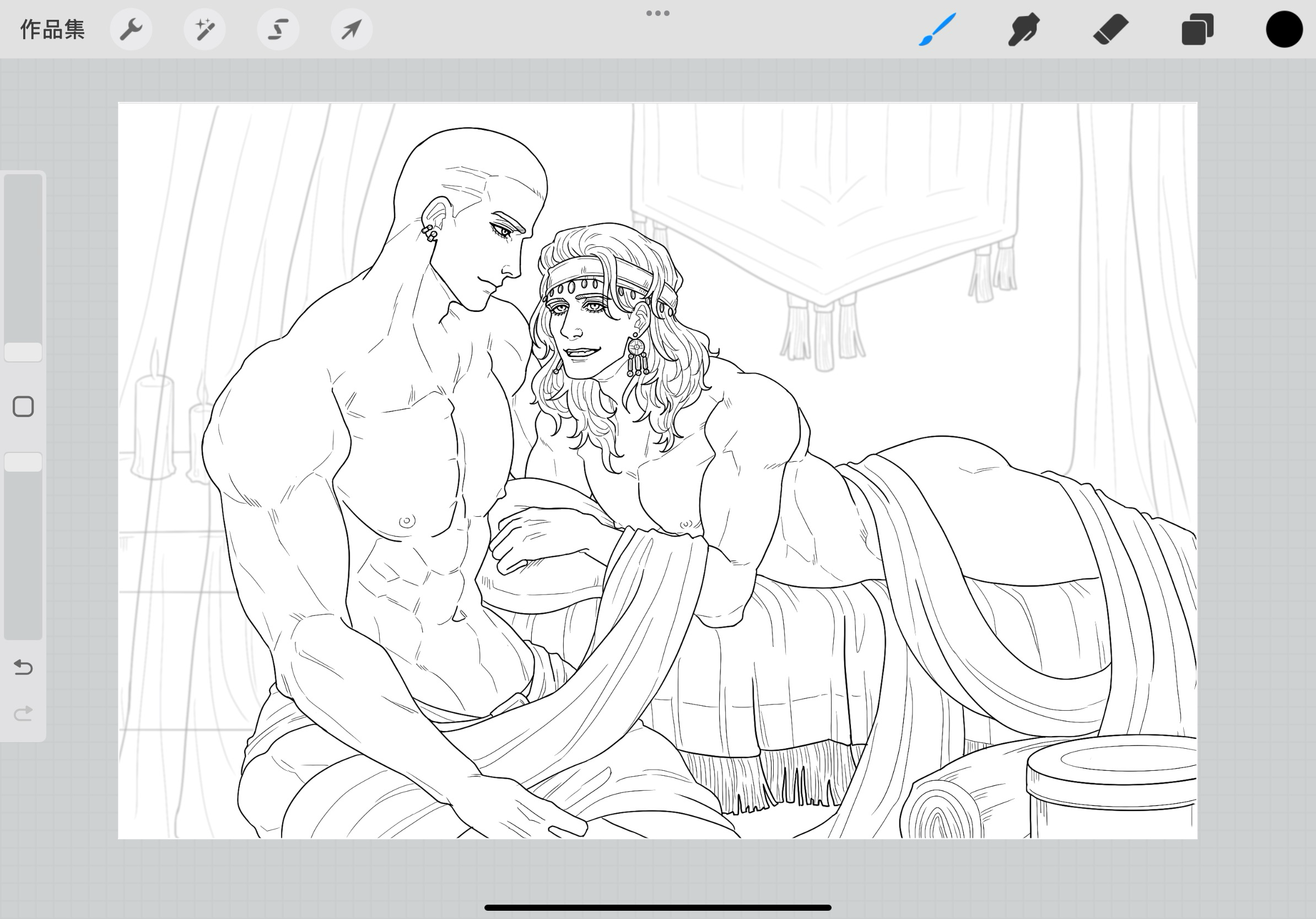Click the brush opacity slider handle
Viewport: 1316px width, 919px height.
pyautogui.click(x=24, y=462)
